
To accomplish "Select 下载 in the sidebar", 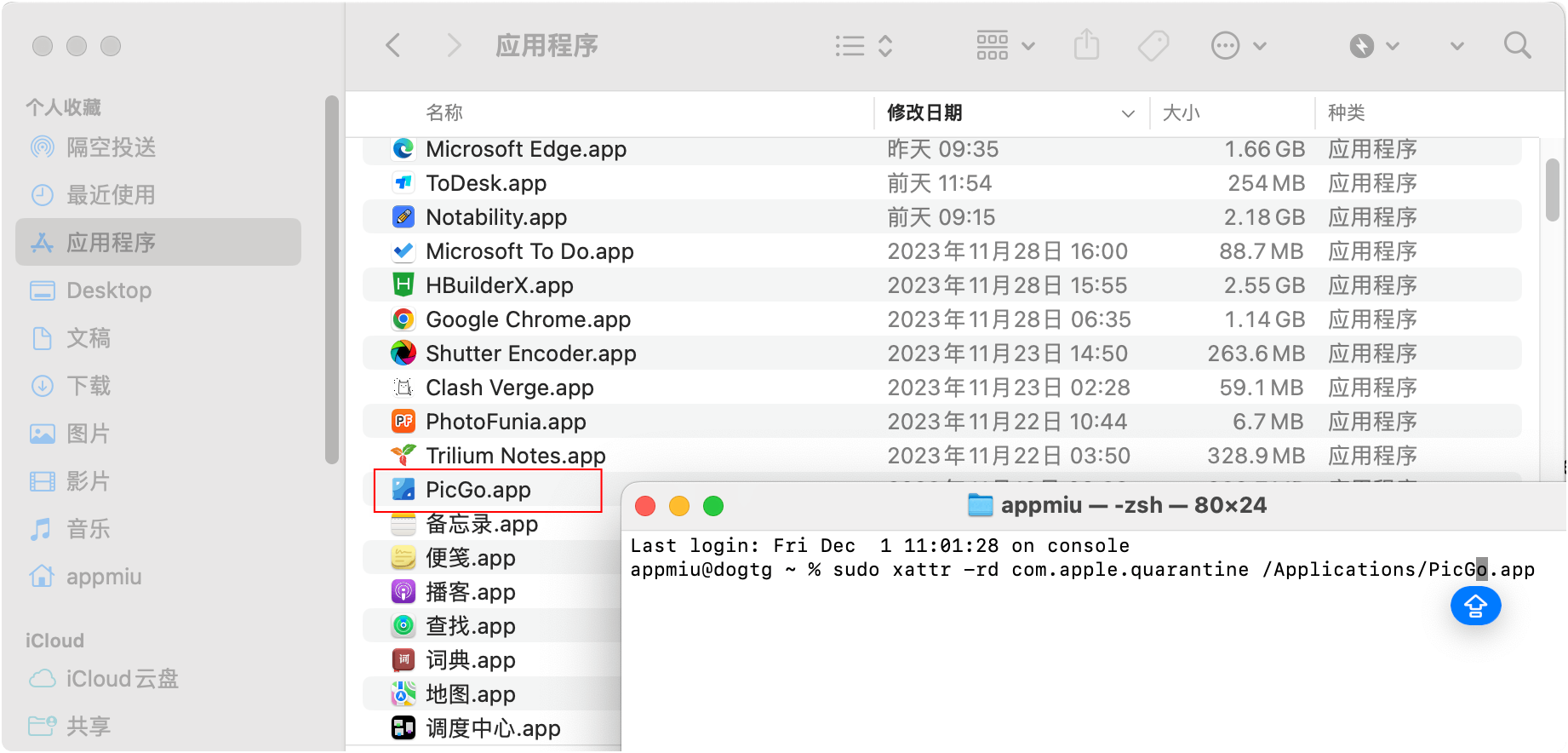I will (89, 386).
